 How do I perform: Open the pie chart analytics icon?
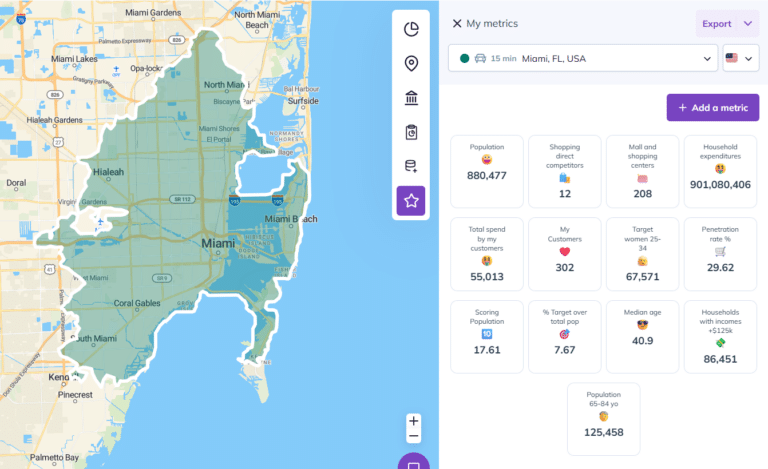(x=411, y=29)
